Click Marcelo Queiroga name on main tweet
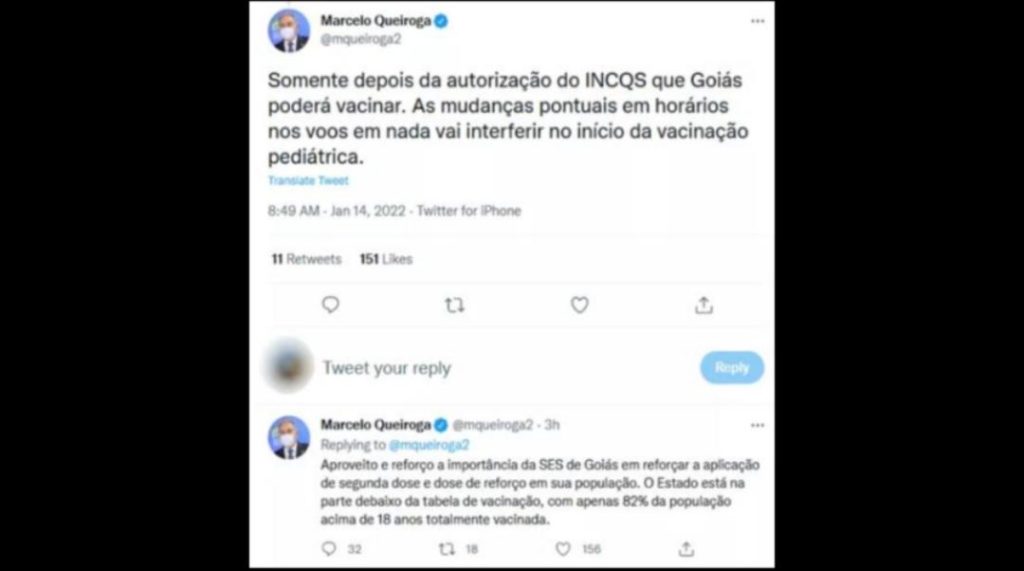Viewport: 1024px width, 571px height. [x=376, y=21]
